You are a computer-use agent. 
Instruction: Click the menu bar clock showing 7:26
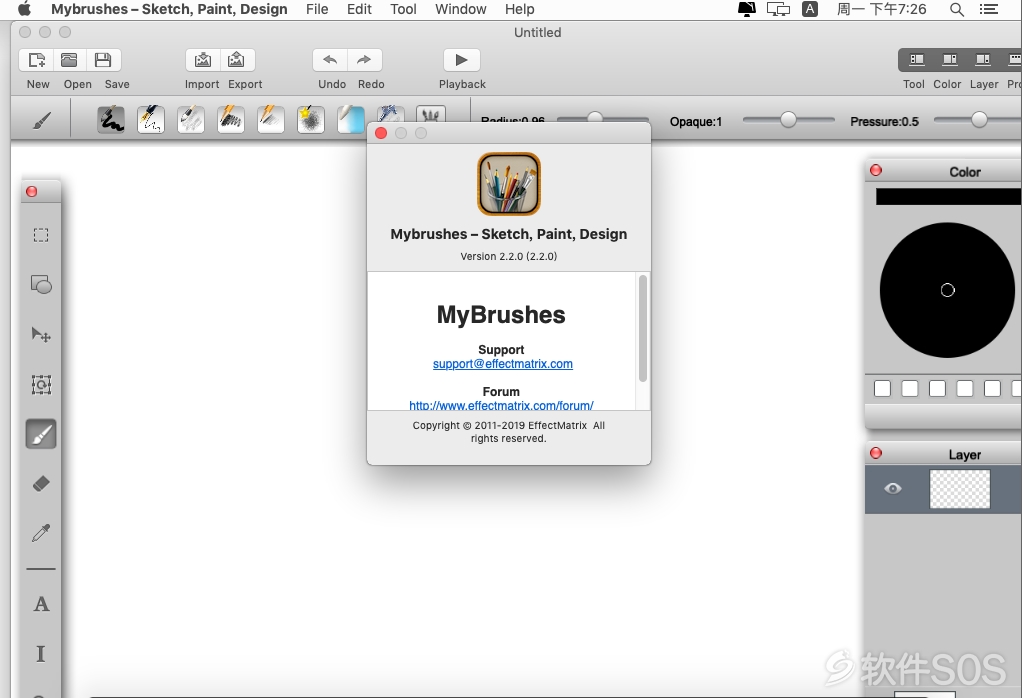[x=881, y=9]
